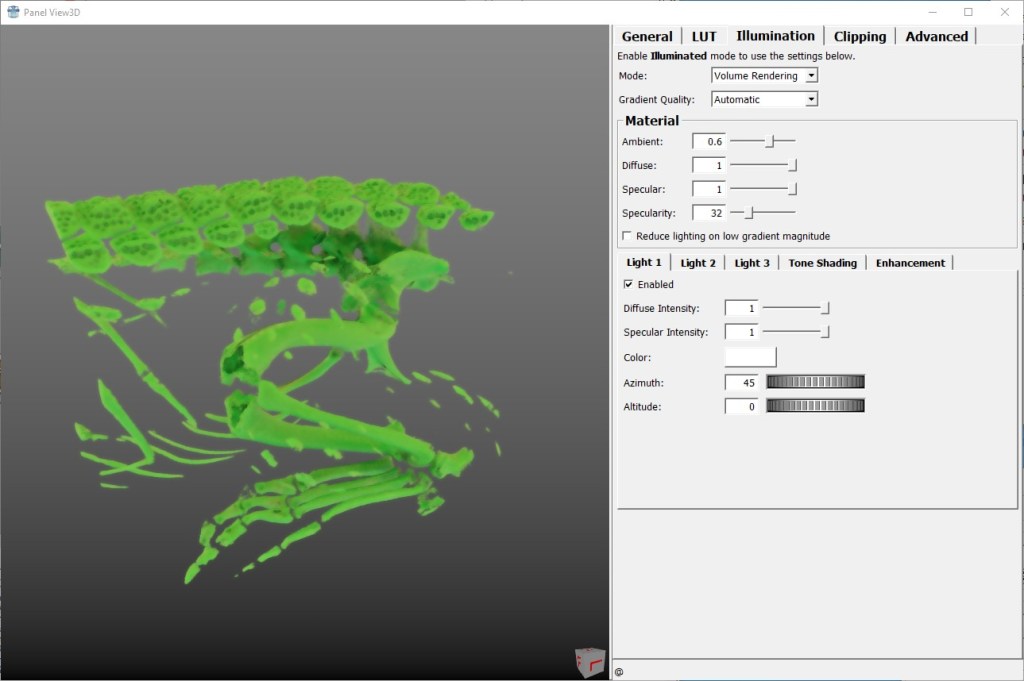Click the Specular value field under Material

pos(709,189)
